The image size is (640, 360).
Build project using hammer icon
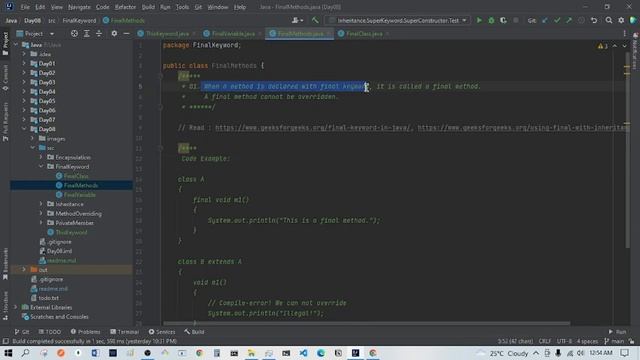[315, 20]
